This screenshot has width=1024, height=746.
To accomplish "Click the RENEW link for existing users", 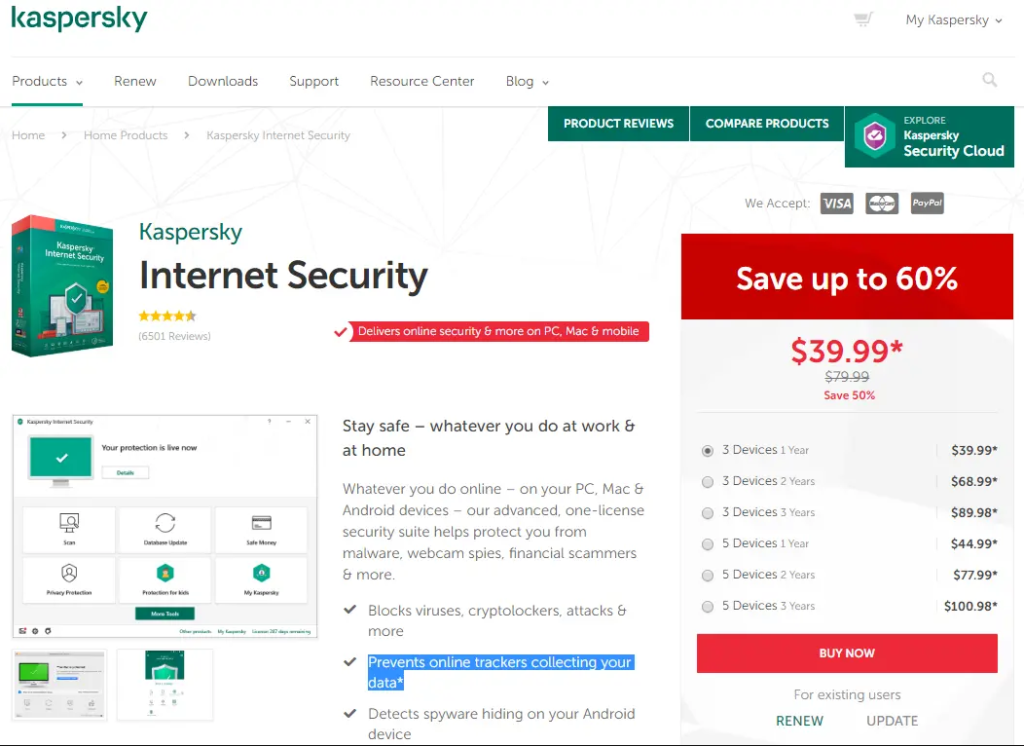I will pyautogui.click(x=799, y=721).
